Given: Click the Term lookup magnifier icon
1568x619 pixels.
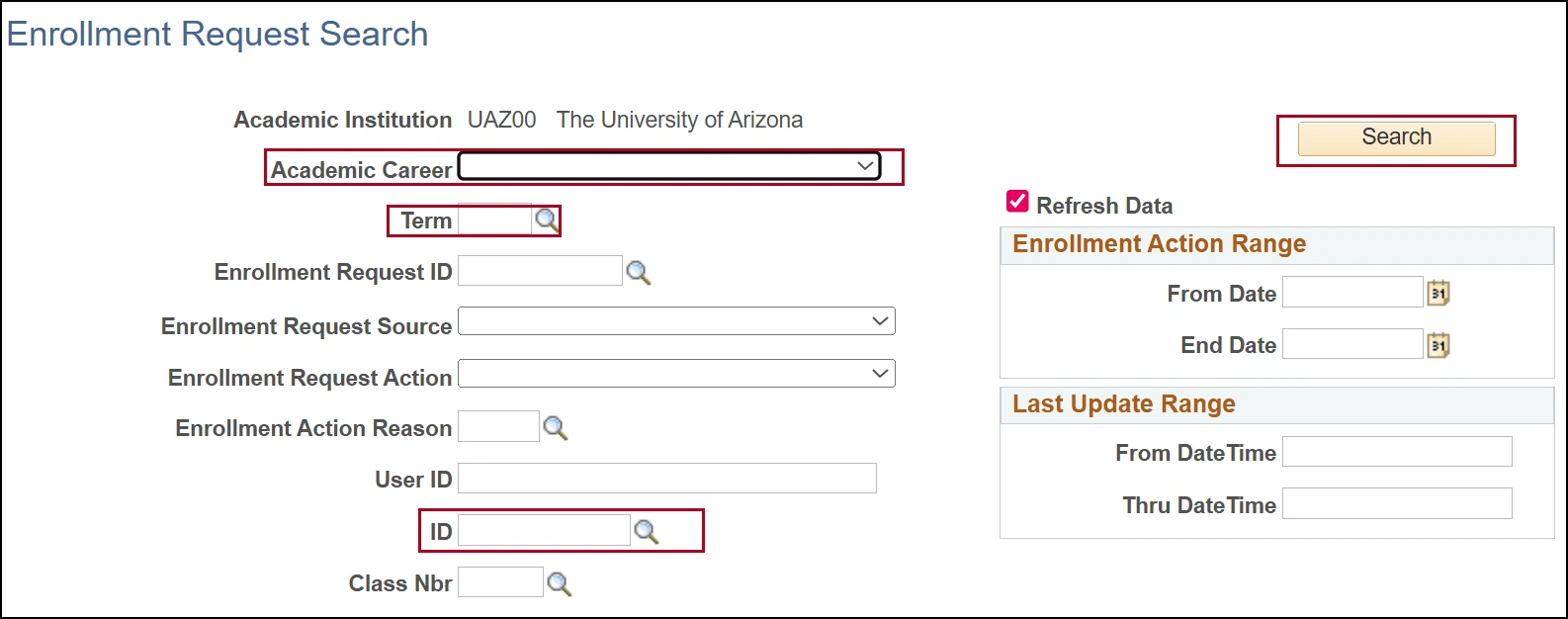Looking at the screenshot, I should tap(546, 221).
